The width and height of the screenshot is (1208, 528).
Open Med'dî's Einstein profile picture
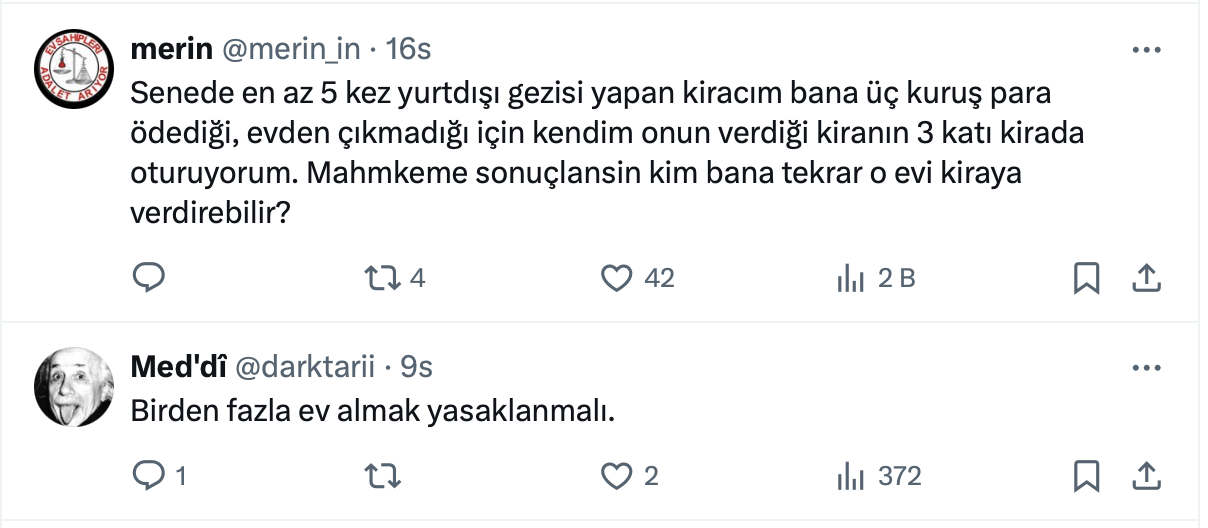click(75, 386)
